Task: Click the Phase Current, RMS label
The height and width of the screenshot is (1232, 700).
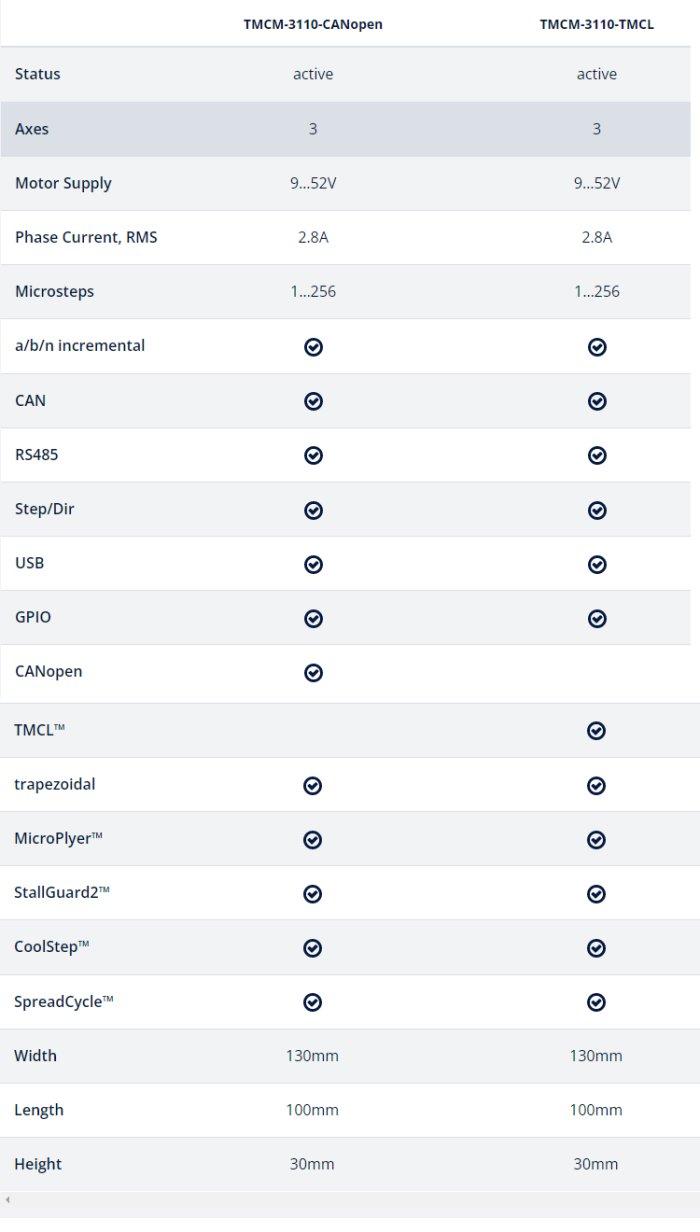Action: [86, 237]
